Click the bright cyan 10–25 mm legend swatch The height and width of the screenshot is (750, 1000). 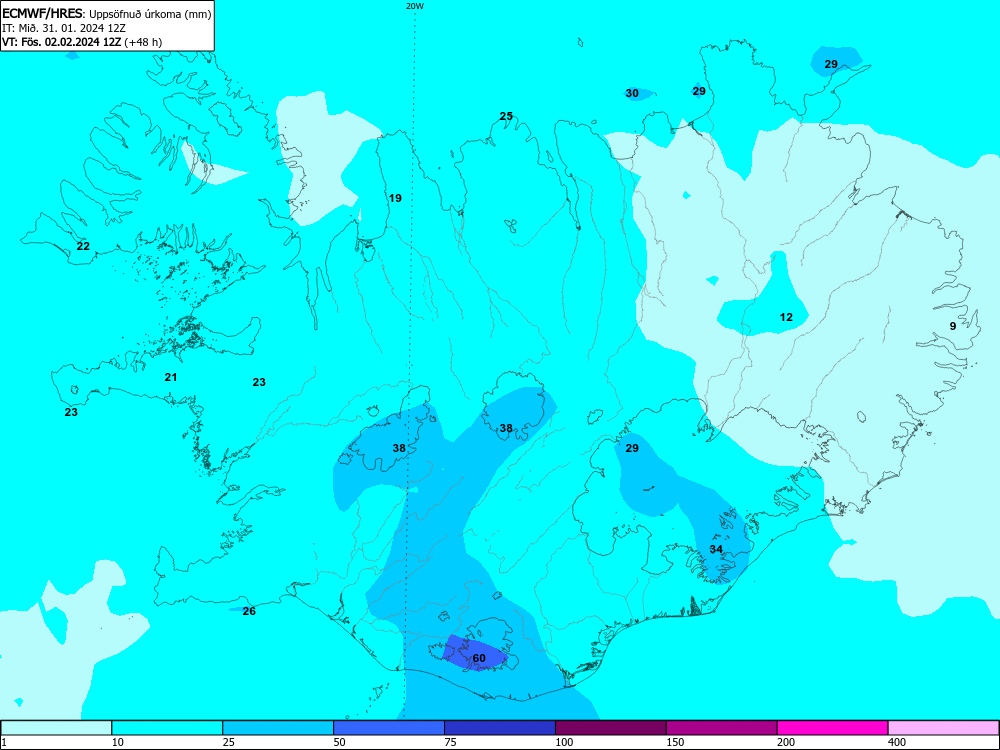(167, 728)
